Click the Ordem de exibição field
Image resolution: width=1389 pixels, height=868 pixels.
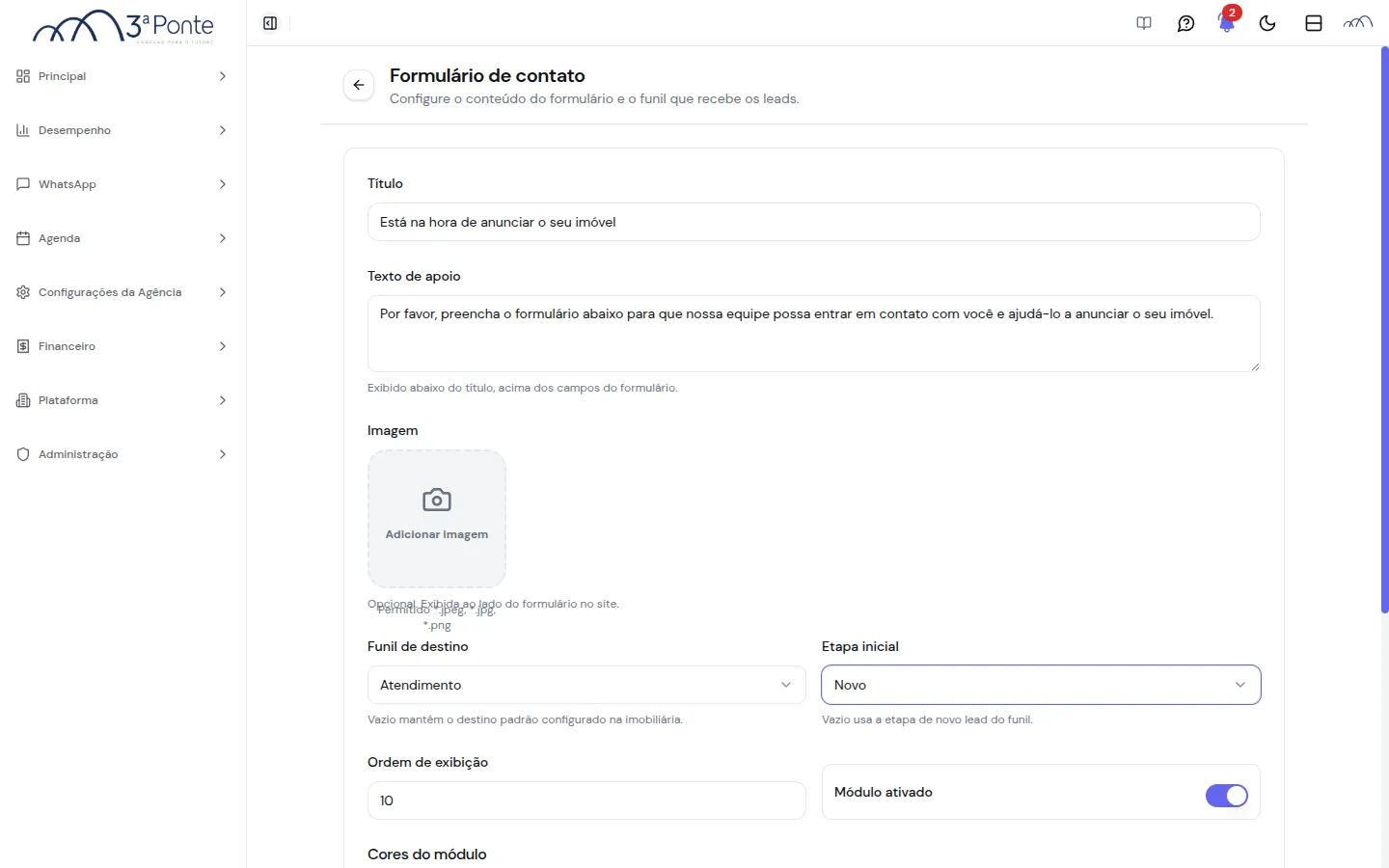pyautogui.click(x=586, y=800)
